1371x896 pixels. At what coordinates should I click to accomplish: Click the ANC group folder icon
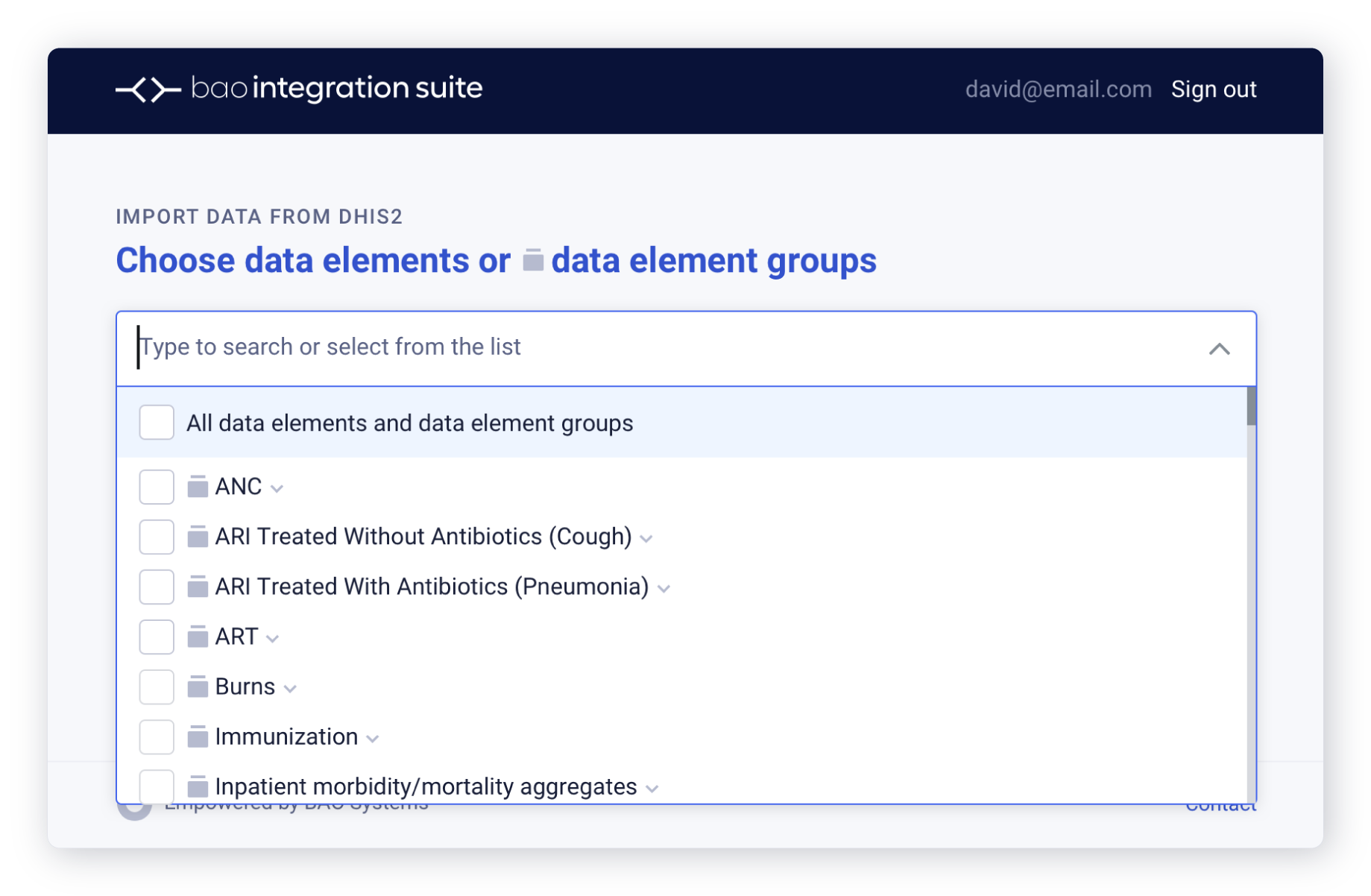coord(198,487)
